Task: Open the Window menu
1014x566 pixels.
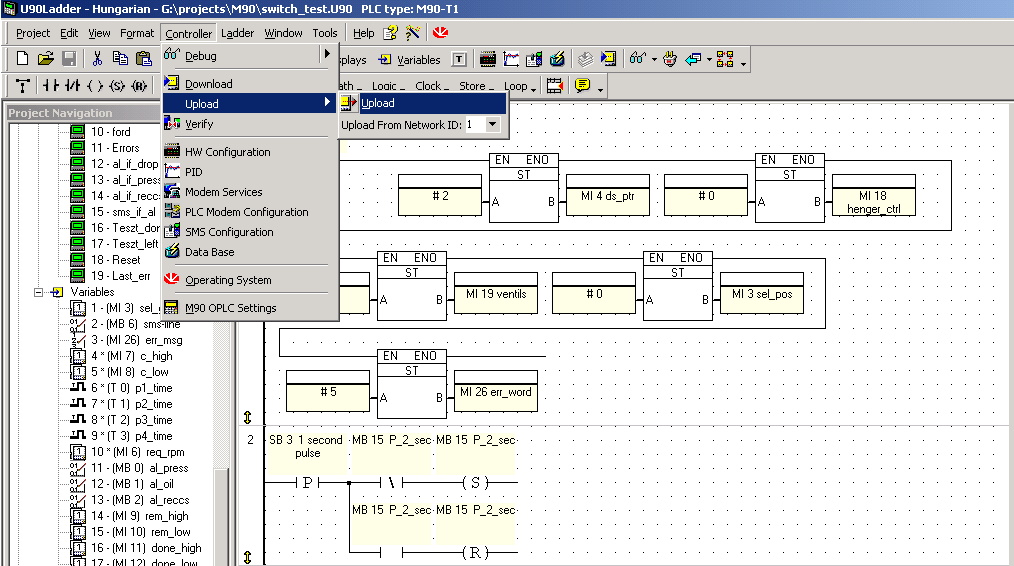Action: click(x=283, y=33)
